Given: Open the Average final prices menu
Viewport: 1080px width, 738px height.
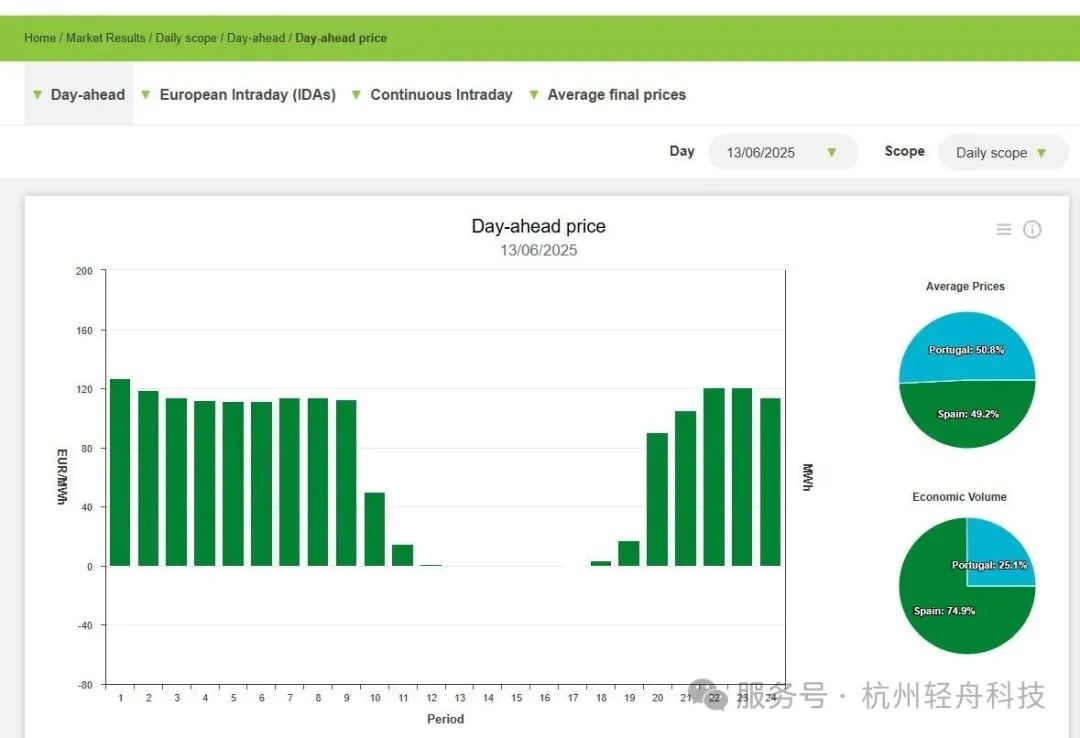Looking at the screenshot, I should 616,95.
